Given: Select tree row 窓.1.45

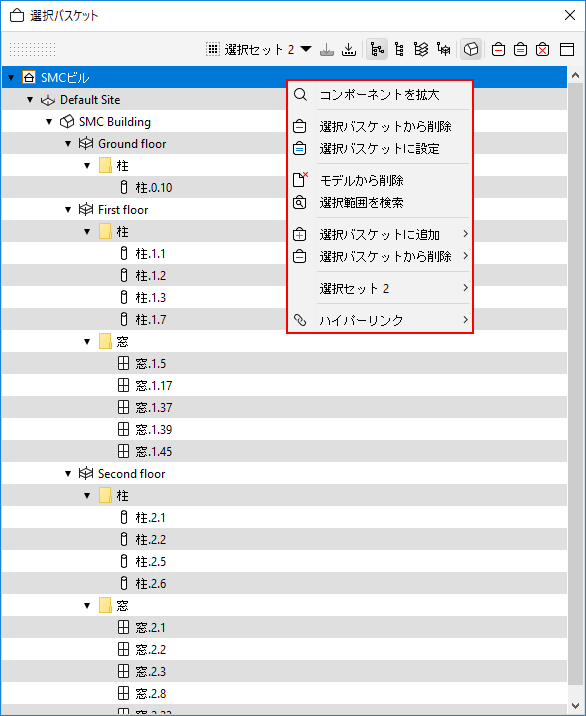Looking at the screenshot, I should tap(284, 451).
